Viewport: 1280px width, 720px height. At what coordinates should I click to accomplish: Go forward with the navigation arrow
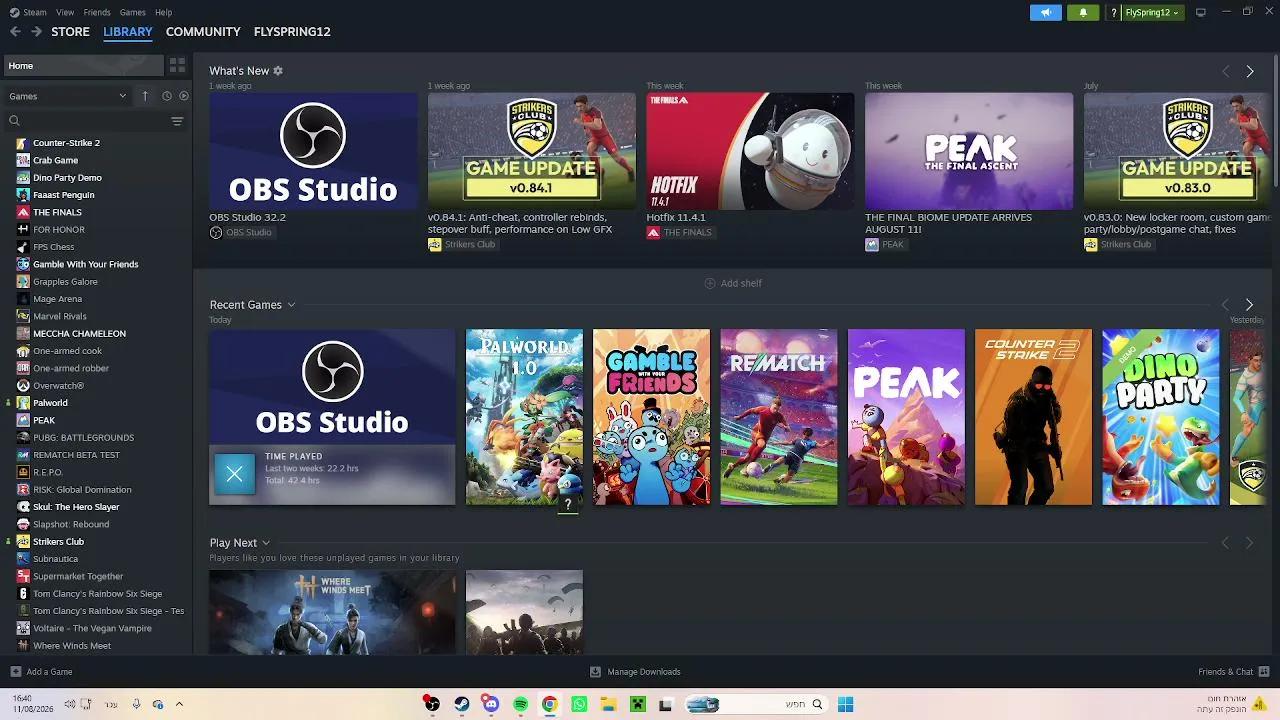36,32
